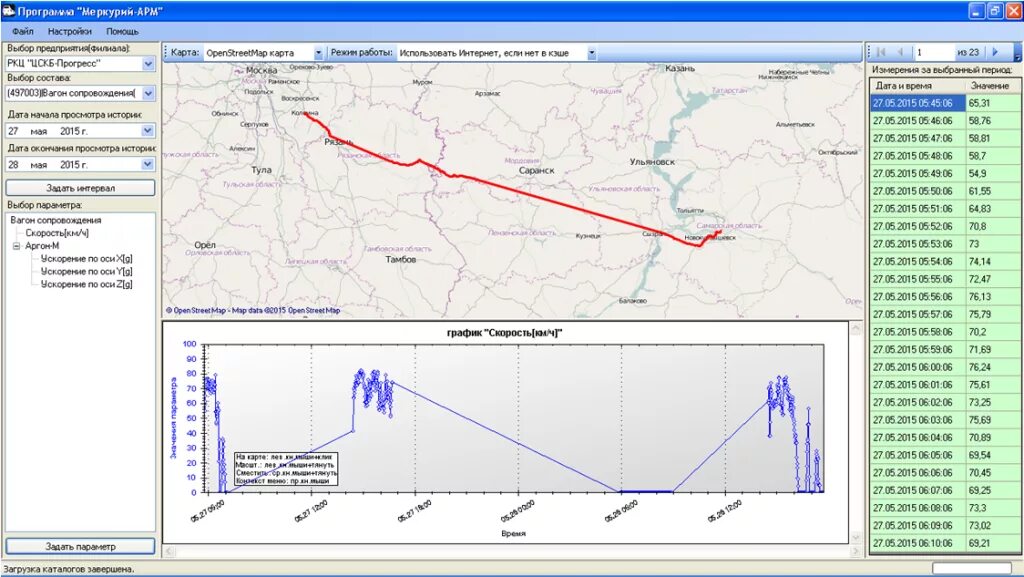Select Ускорение по оси Y[g] parameter
The height and width of the screenshot is (577, 1024).
[86, 272]
